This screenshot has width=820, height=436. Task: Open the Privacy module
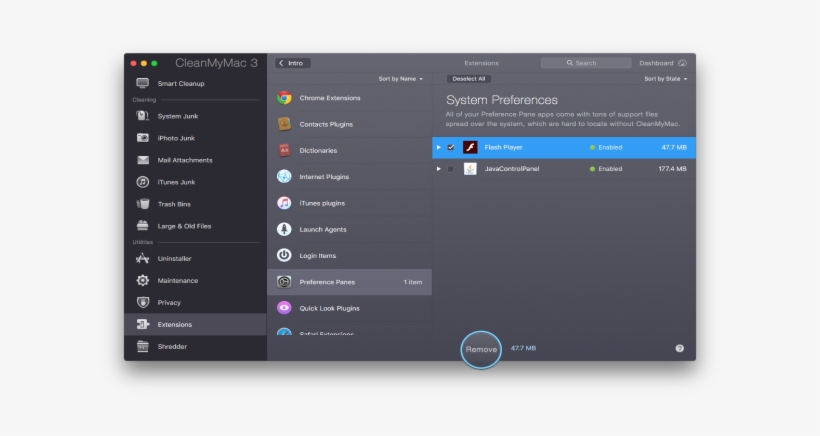pos(195,302)
